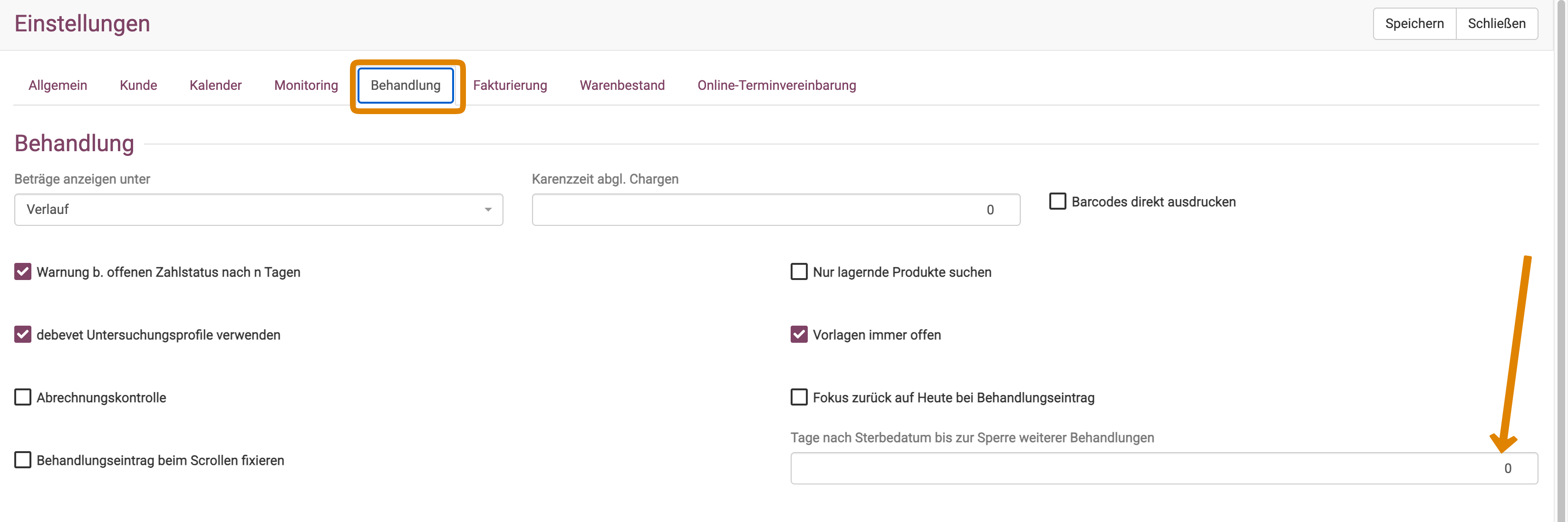Select the Monitoring tab
Image resolution: width=1568 pixels, height=522 pixels.
[306, 85]
